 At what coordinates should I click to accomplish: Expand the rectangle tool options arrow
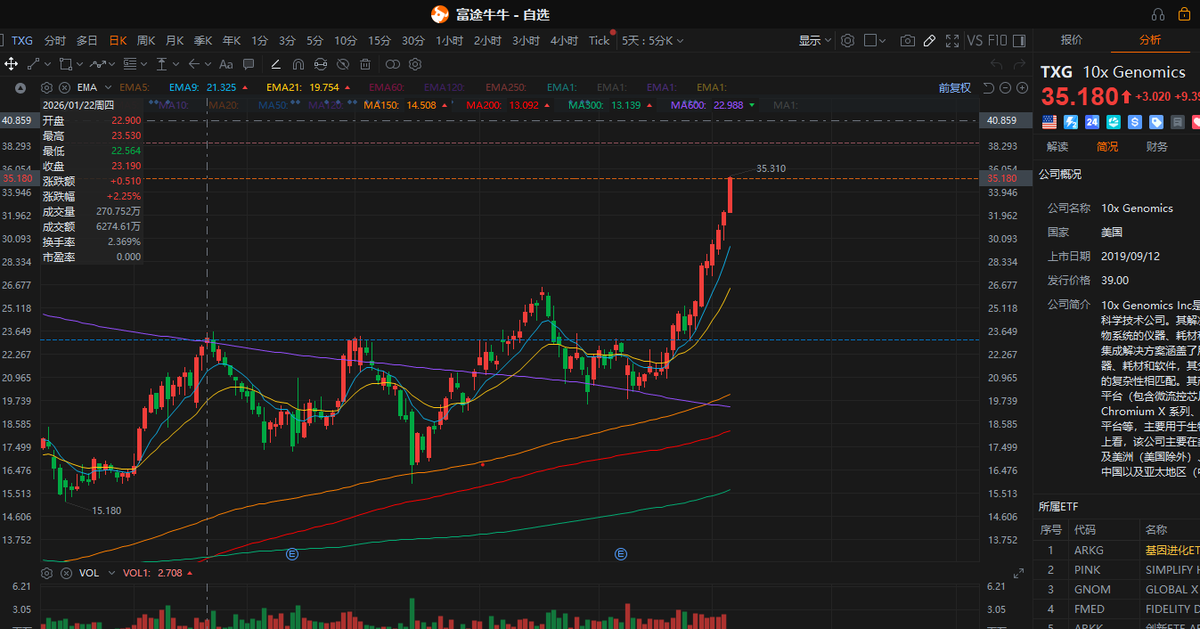coord(79,64)
